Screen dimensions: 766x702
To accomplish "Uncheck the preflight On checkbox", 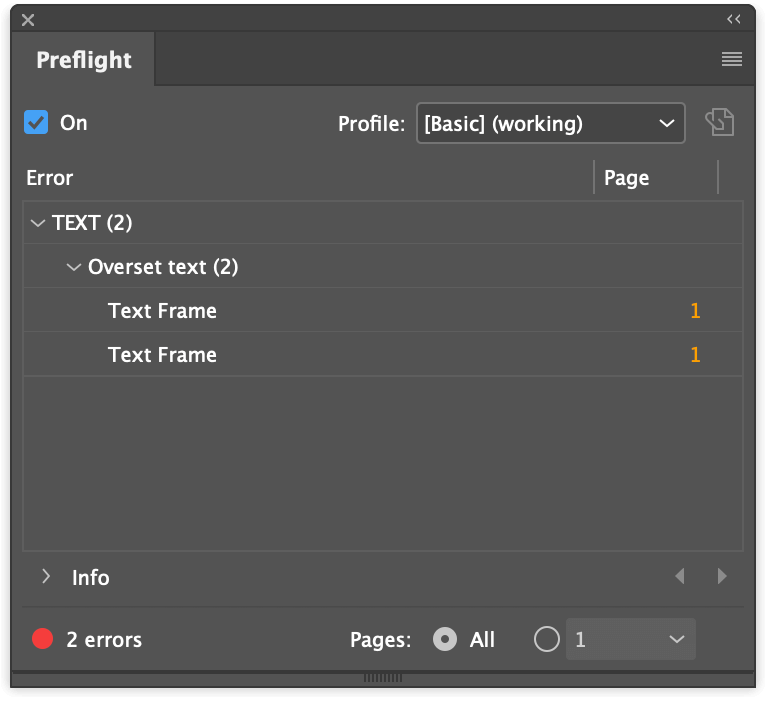I will [x=36, y=122].
